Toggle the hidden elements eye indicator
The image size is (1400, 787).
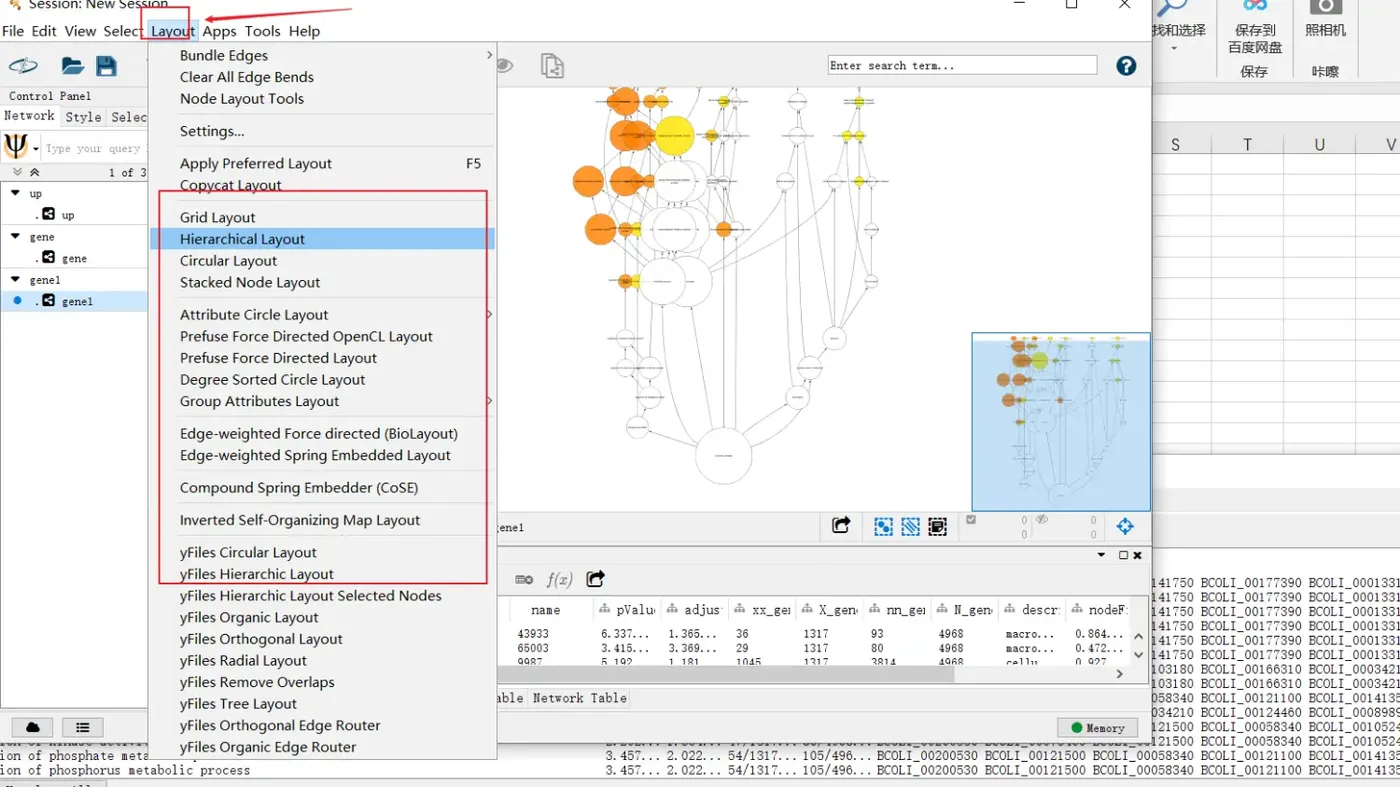1042,520
